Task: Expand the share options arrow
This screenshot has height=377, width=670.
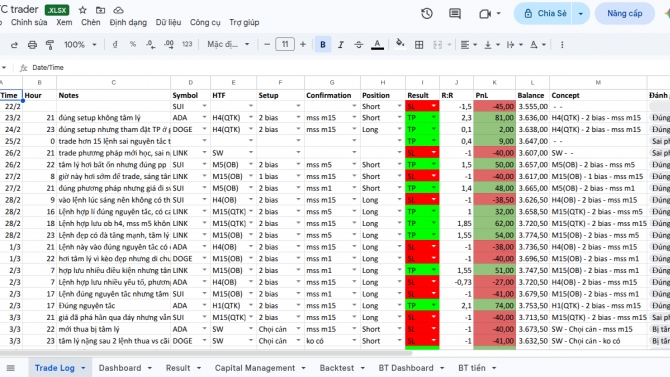Action: (x=581, y=13)
